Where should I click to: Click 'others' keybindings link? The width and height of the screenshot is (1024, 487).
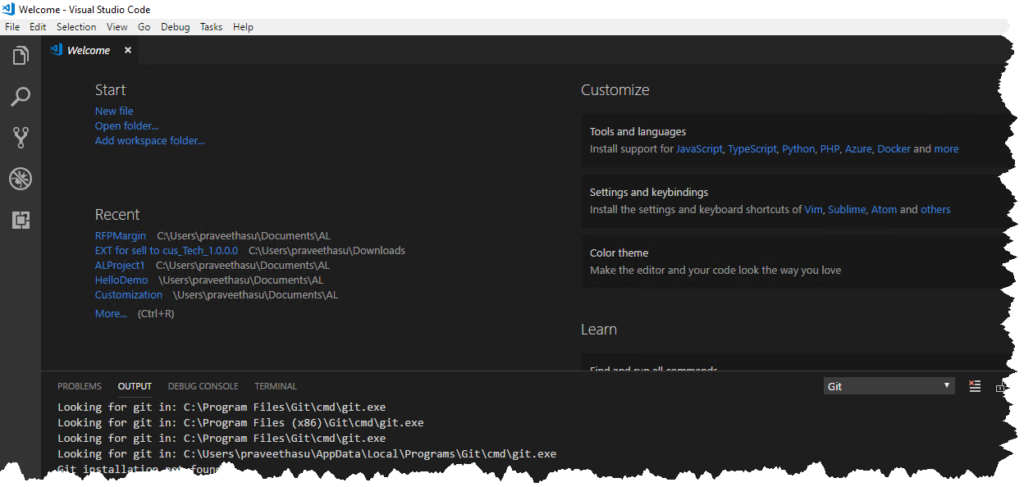[935, 210]
